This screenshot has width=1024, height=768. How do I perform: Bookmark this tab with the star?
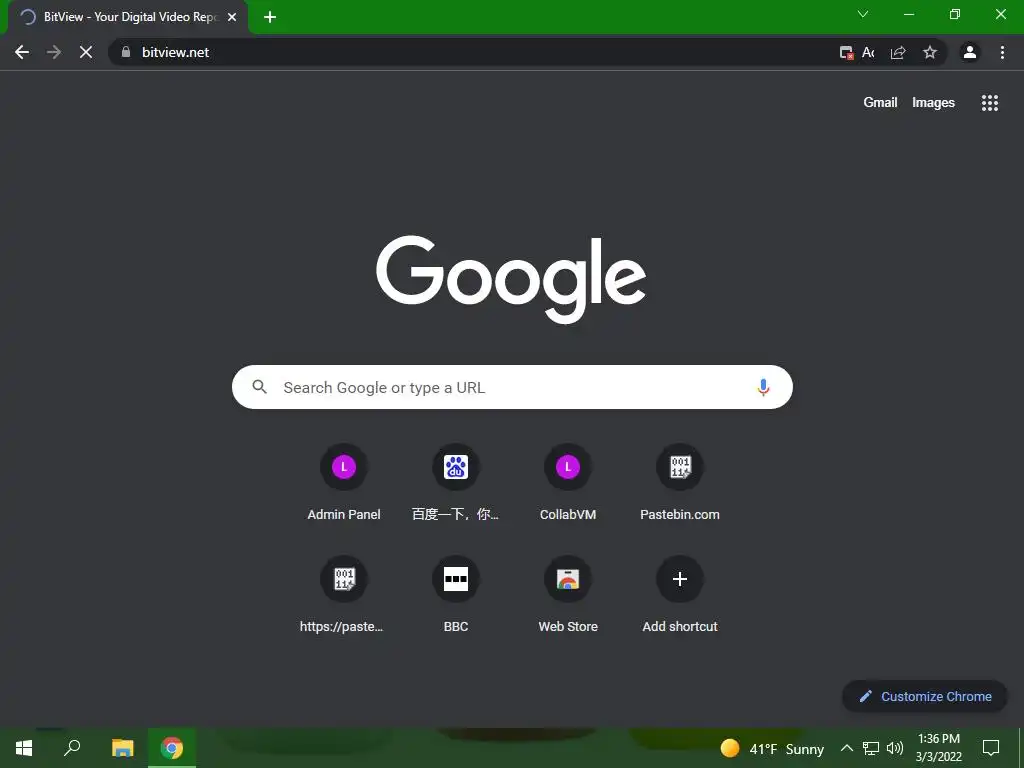pyautogui.click(x=930, y=52)
